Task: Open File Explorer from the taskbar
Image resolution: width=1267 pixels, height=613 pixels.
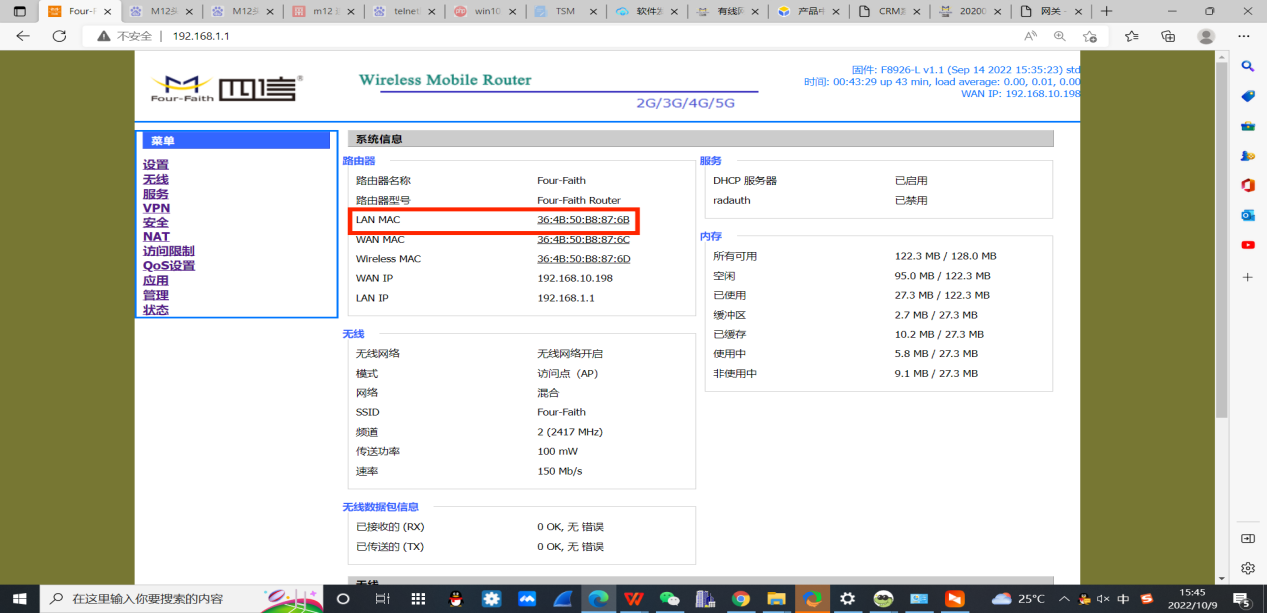Action: tap(776, 599)
